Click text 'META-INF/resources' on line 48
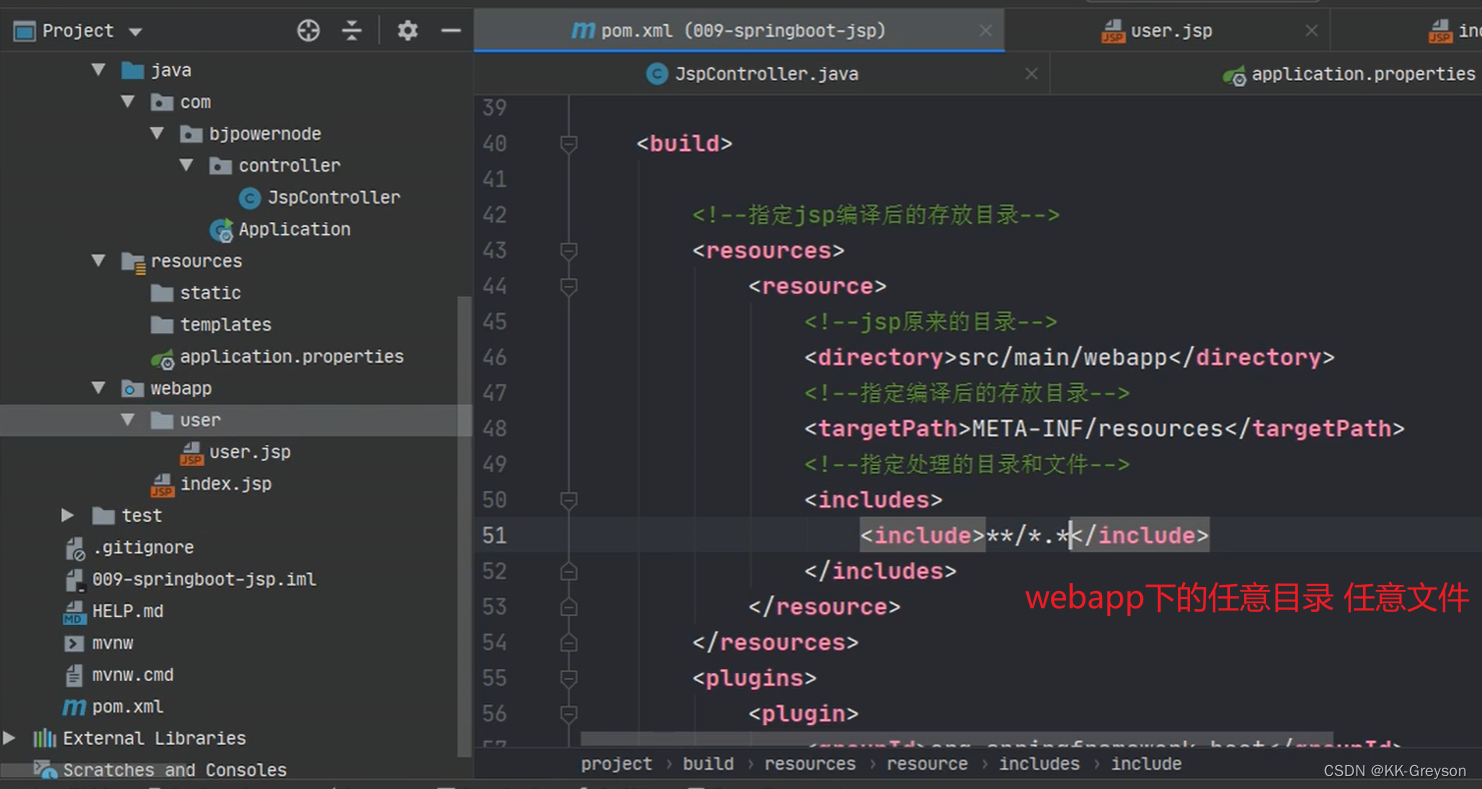 pos(1098,429)
